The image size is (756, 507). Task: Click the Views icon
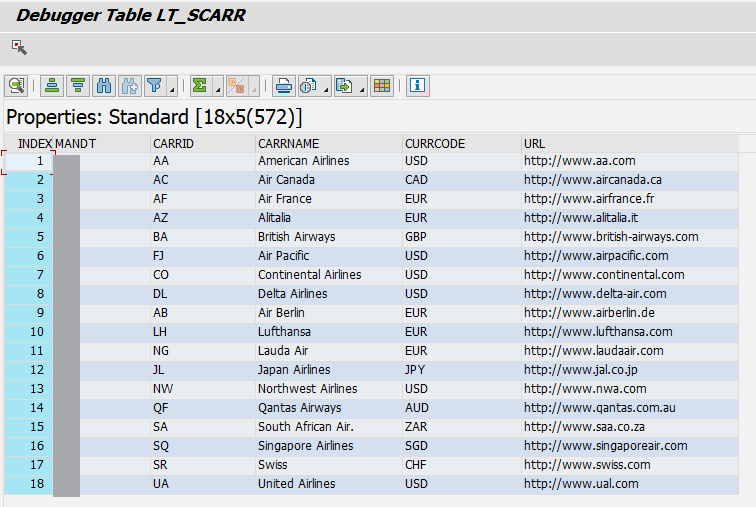pyautogui.click(x=309, y=86)
